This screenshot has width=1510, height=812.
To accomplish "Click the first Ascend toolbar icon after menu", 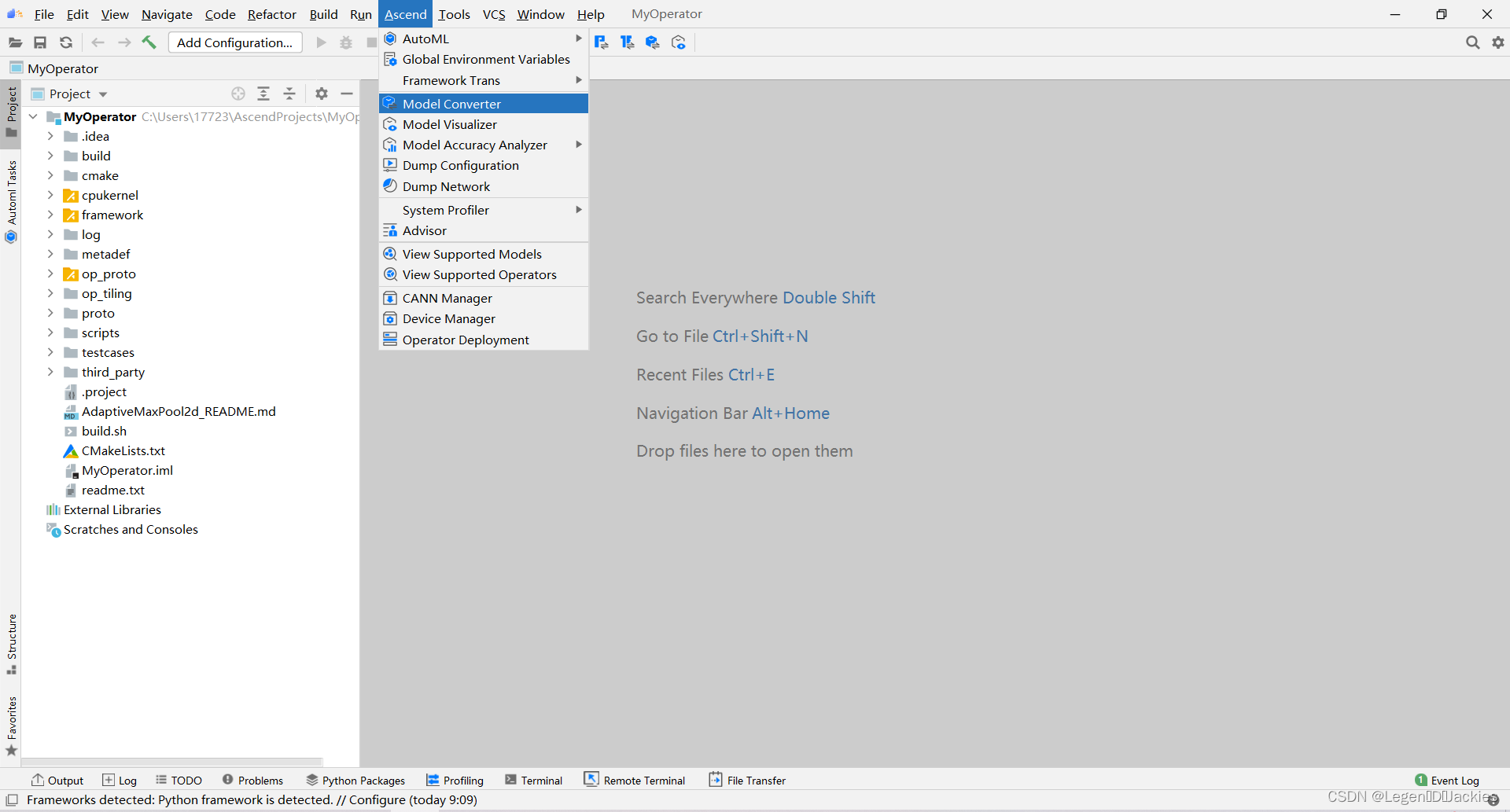I will coord(602,42).
